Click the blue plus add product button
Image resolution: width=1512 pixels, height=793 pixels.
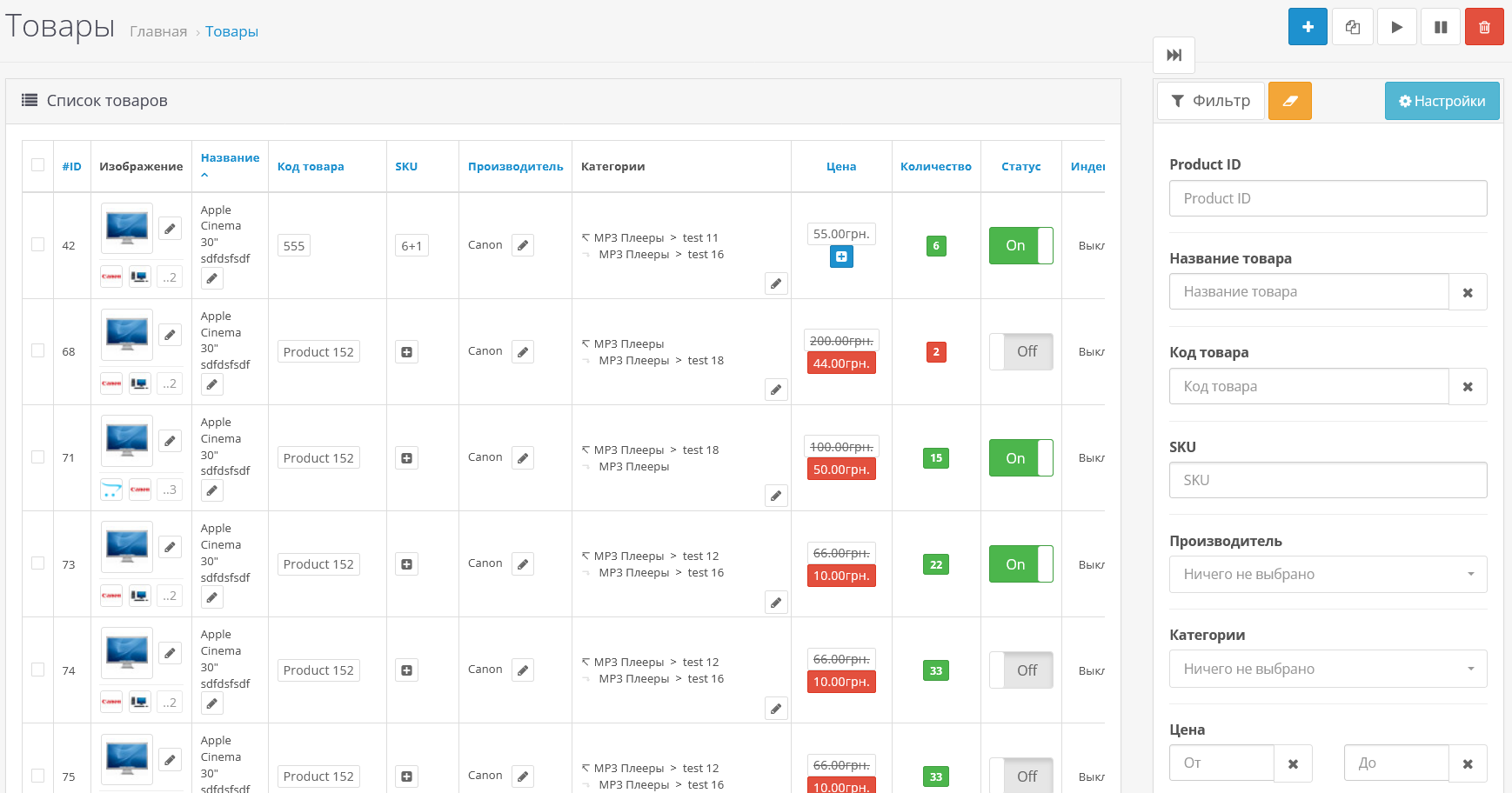pyautogui.click(x=1307, y=27)
